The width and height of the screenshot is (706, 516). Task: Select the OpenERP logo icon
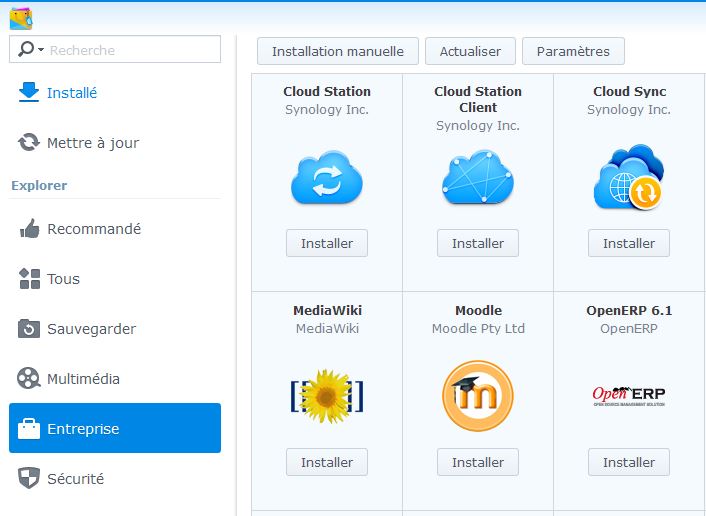click(x=628, y=396)
